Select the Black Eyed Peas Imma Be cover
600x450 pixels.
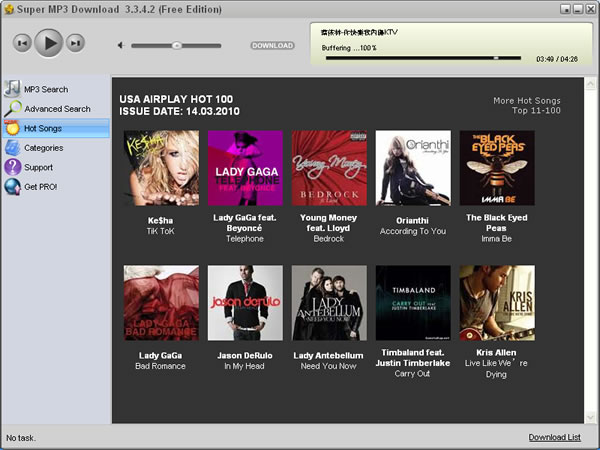pos(497,168)
